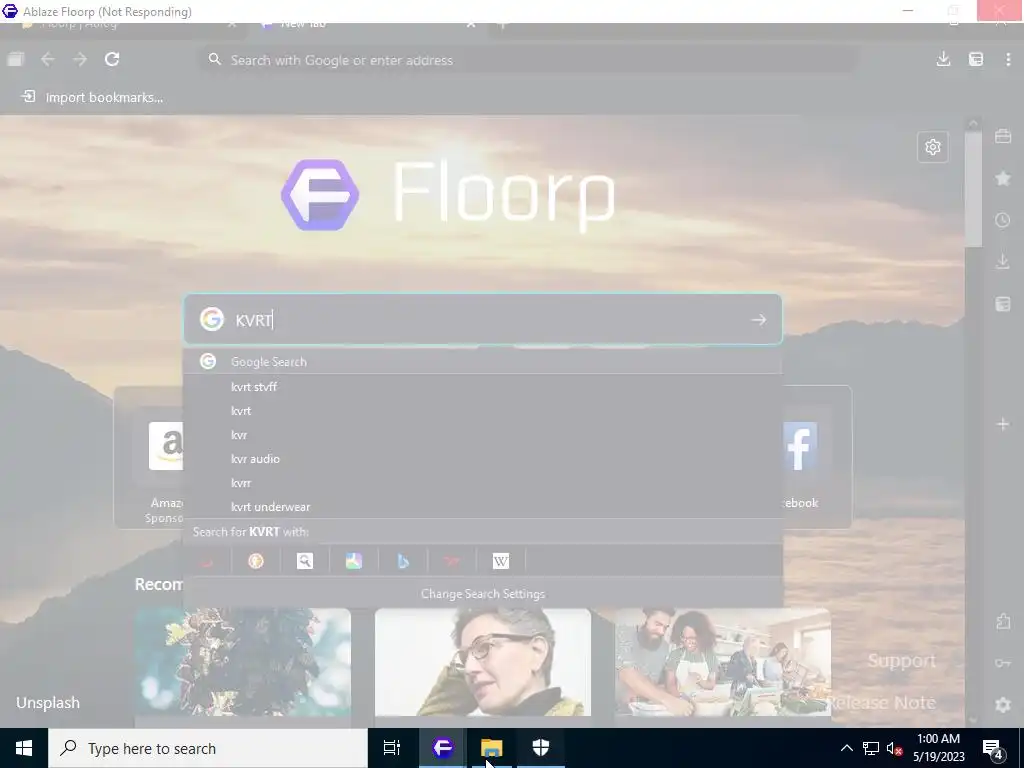Image resolution: width=1024 pixels, height=768 pixels.
Task: Search KVRT with Wikipedia icon
Action: click(x=501, y=561)
